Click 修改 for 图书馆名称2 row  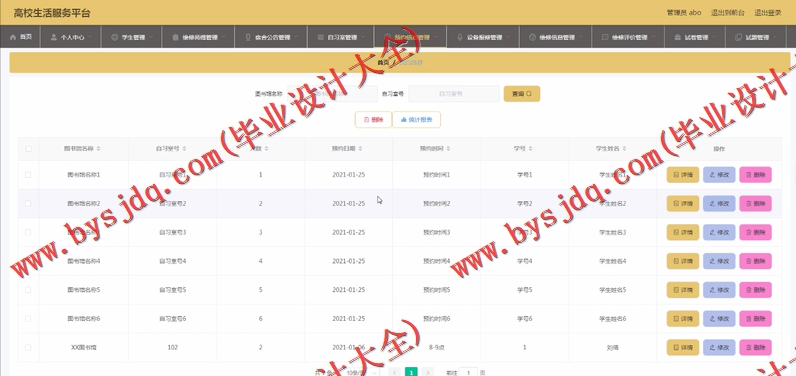click(x=719, y=203)
